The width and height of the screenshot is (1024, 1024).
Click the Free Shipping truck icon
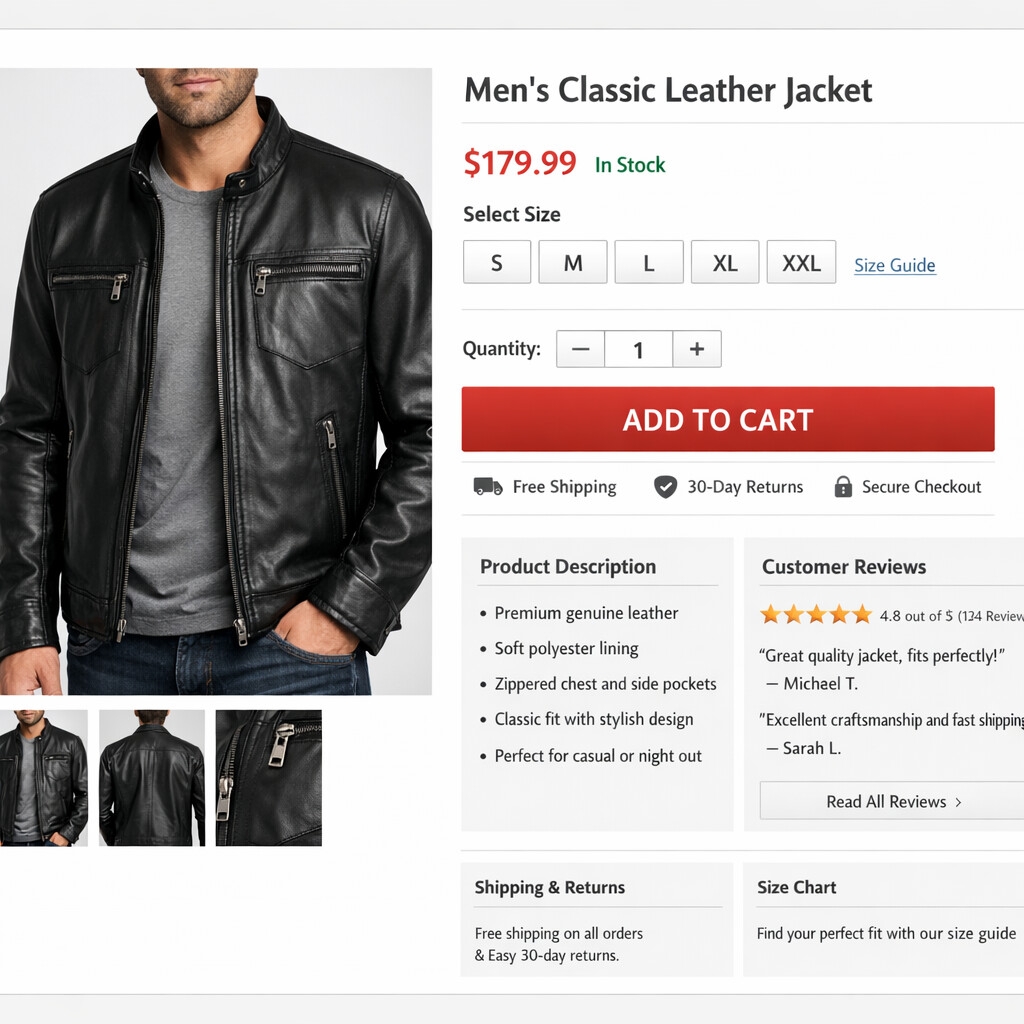(x=488, y=487)
